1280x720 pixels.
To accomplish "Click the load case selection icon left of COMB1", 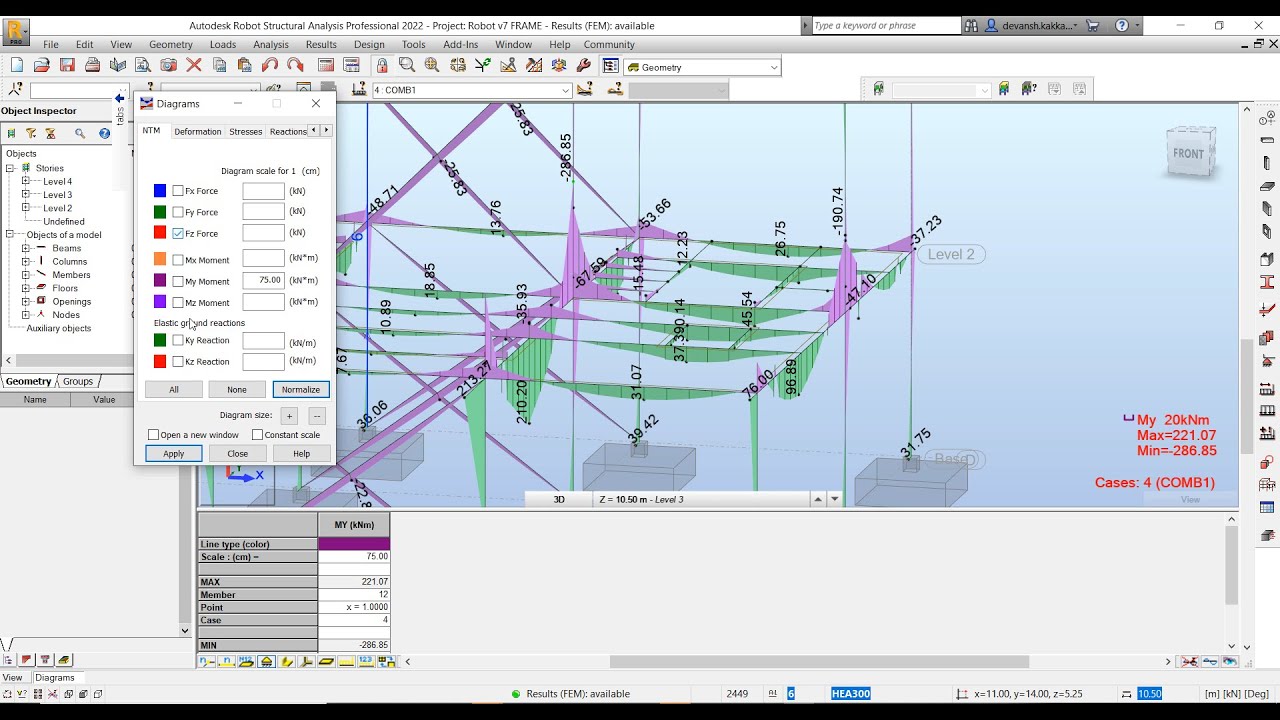I will tap(358, 90).
